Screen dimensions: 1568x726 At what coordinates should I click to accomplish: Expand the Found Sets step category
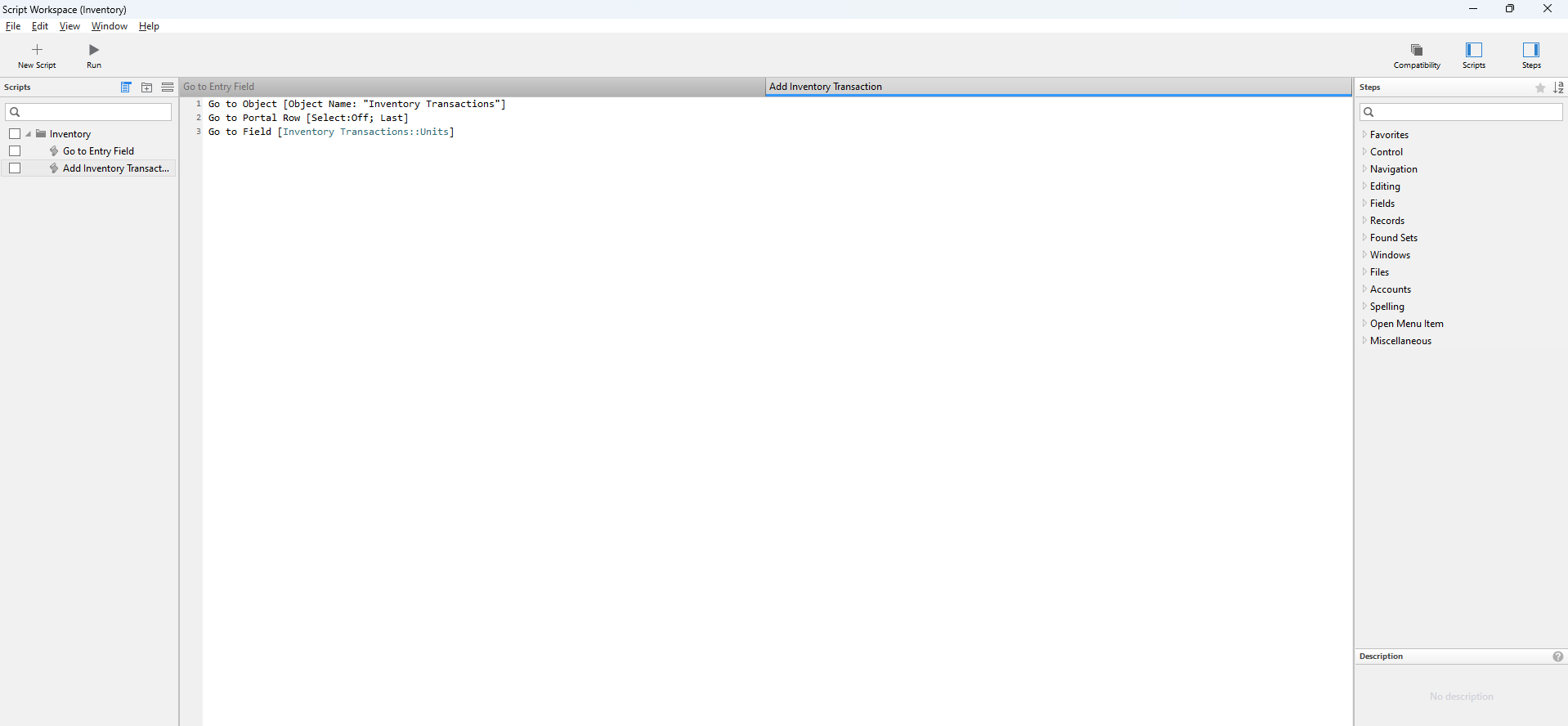click(x=1364, y=237)
